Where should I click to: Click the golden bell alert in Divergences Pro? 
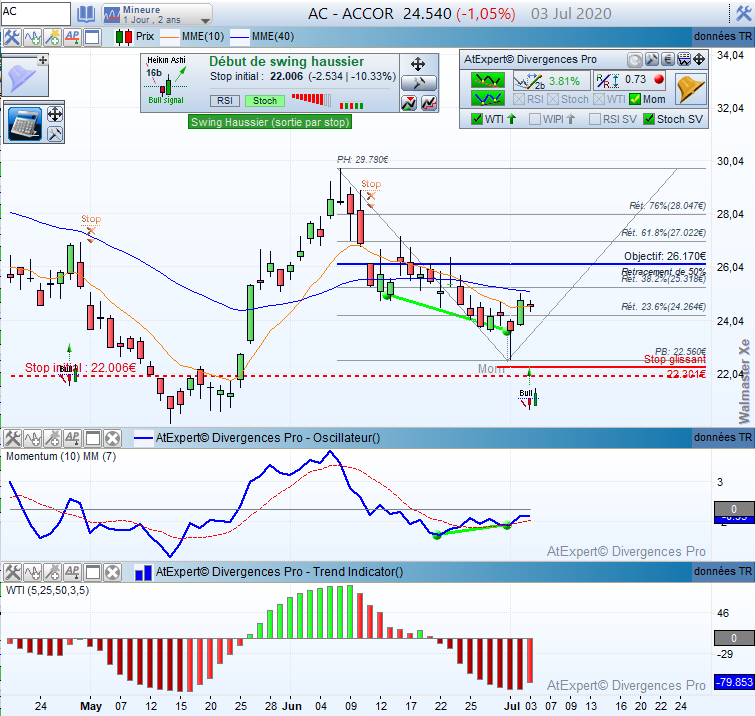[x=690, y=89]
